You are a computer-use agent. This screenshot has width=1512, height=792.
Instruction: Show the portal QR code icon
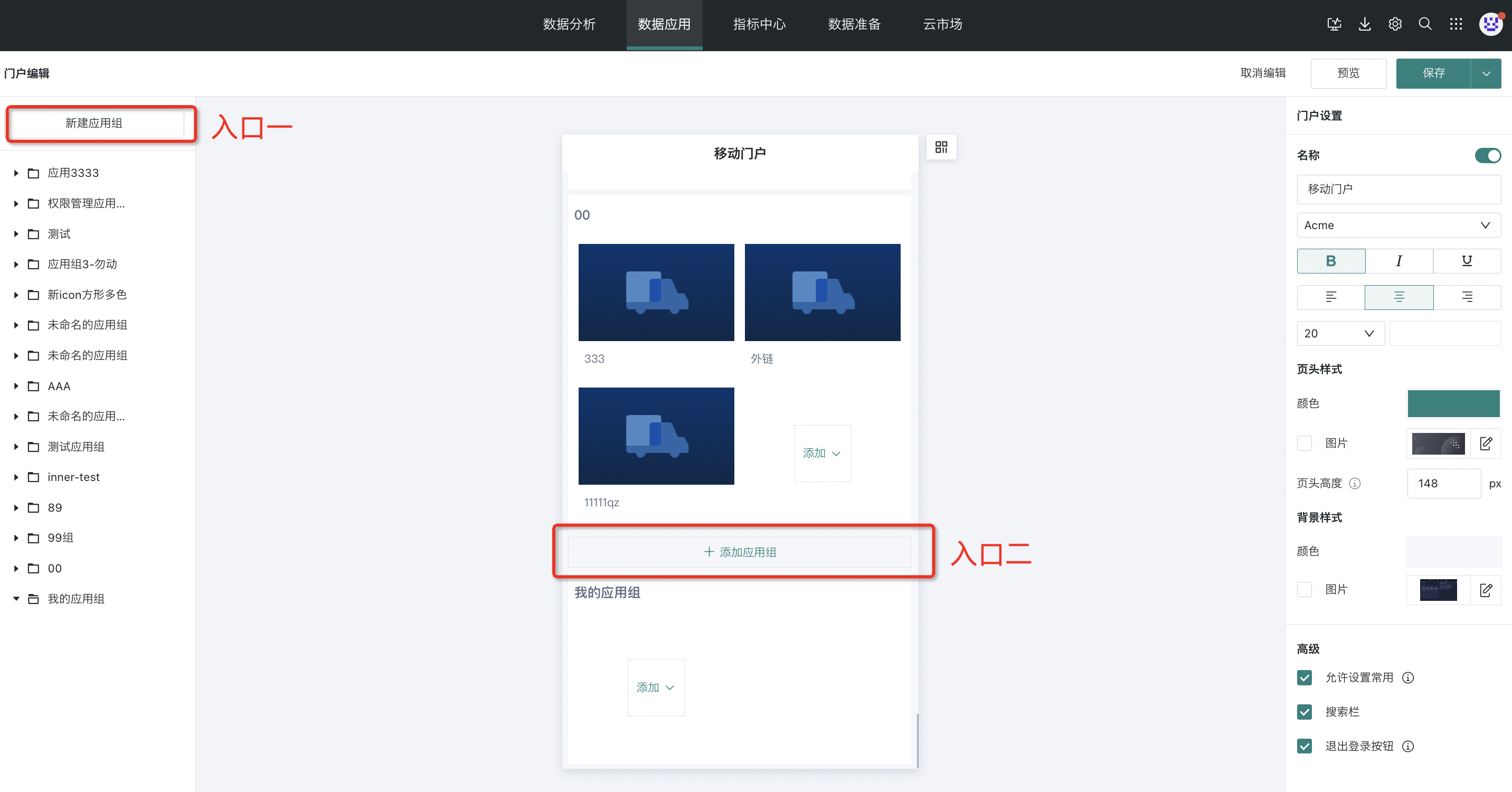click(941, 147)
